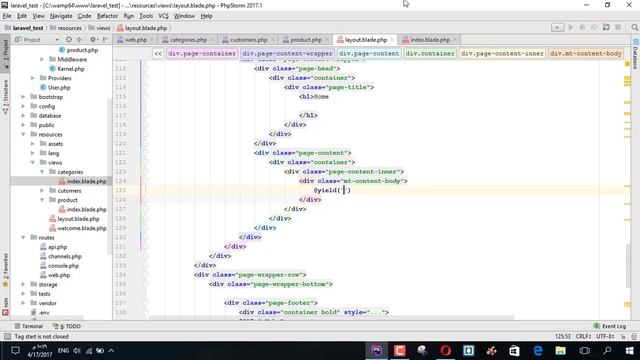The width and height of the screenshot is (640, 360).
Task: Close the web.php editor tab
Action: pyautogui.click(x=151, y=40)
